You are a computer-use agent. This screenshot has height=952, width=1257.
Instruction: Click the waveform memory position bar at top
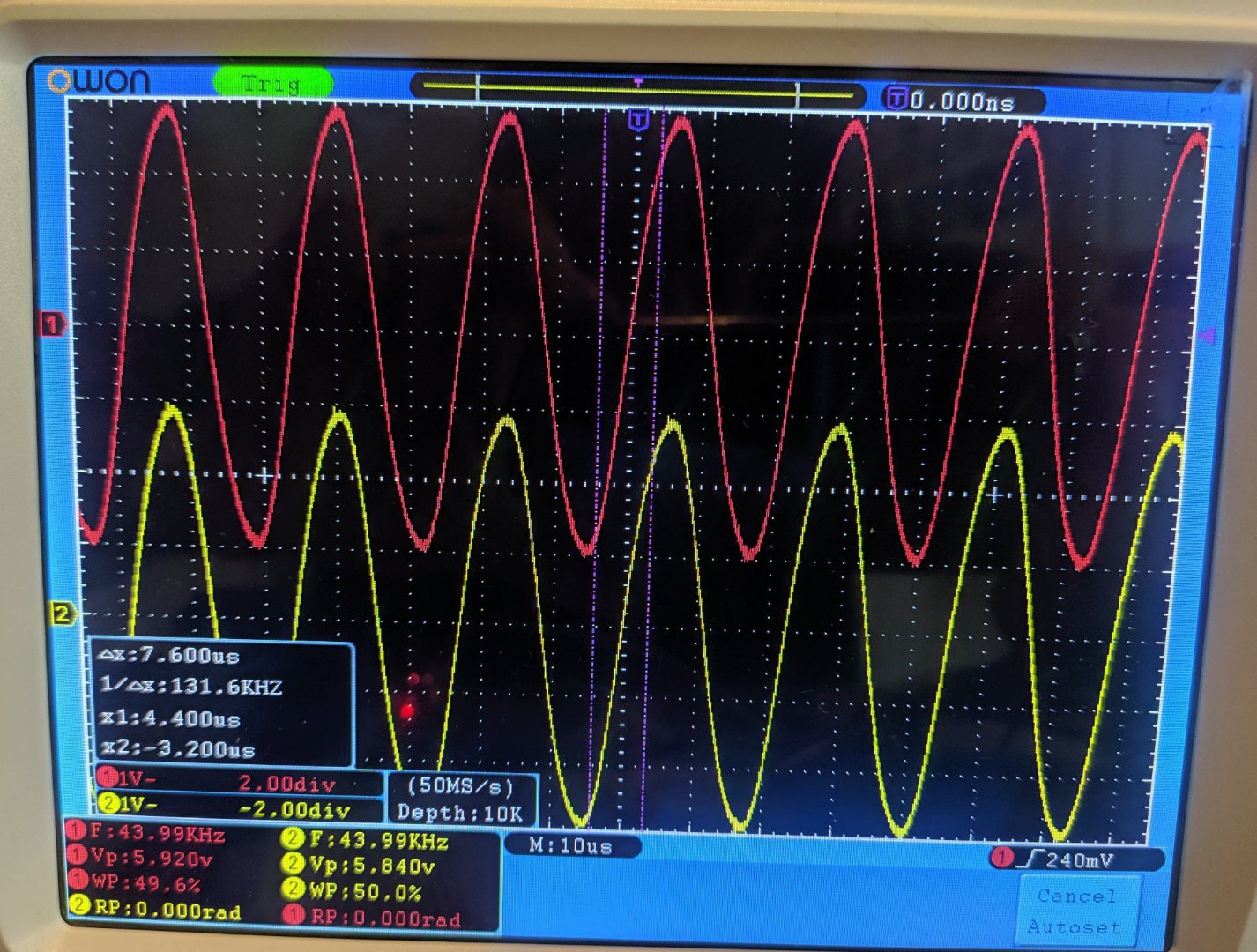tap(637, 90)
